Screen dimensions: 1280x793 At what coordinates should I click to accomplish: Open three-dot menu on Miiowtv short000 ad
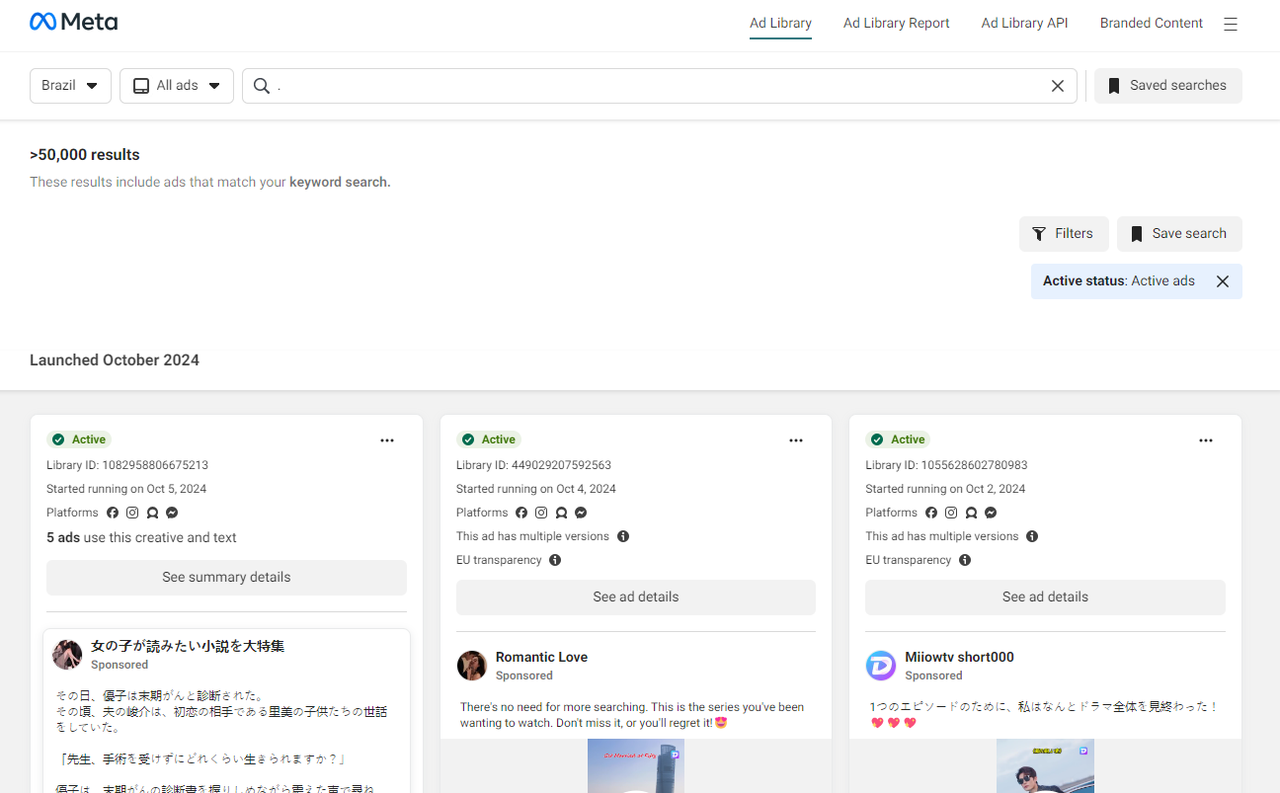(x=1206, y=440)
